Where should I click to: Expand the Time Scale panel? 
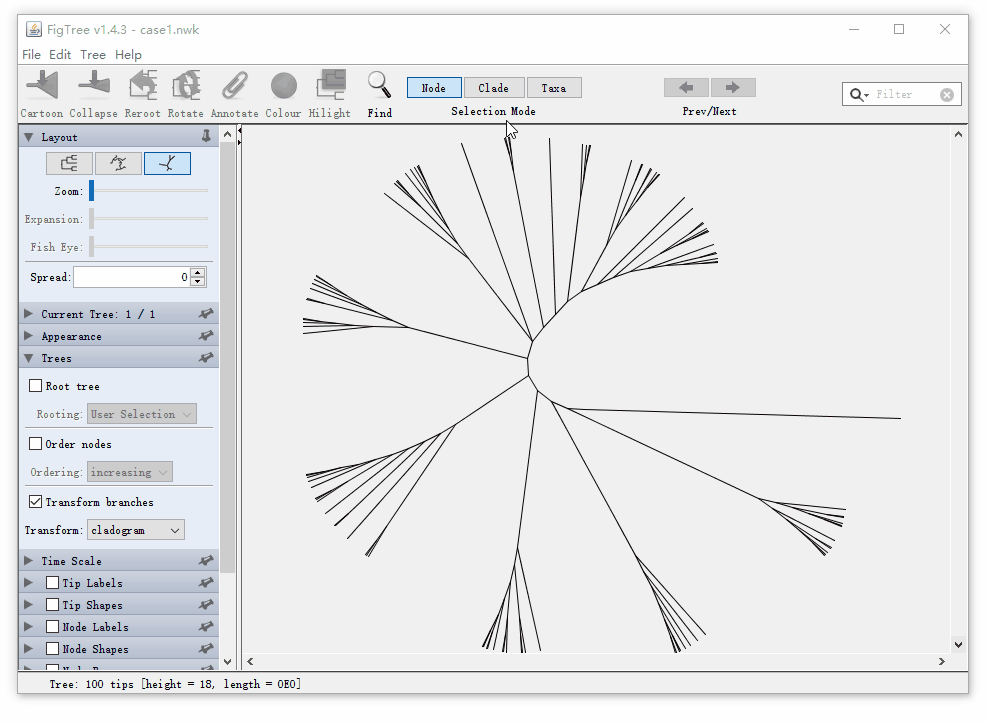[x=28, y=561]
